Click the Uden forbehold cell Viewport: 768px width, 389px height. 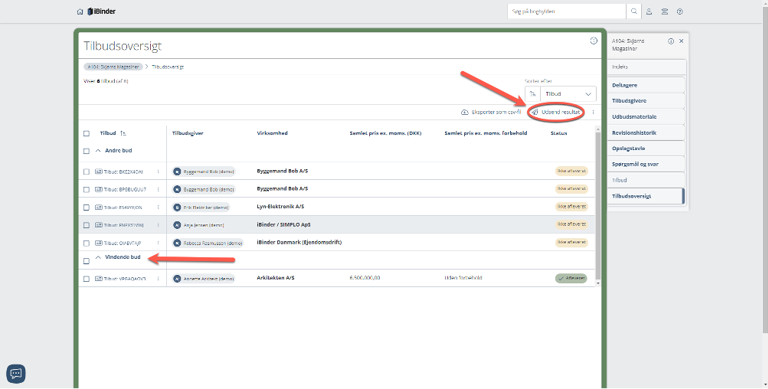pos(463,278)
